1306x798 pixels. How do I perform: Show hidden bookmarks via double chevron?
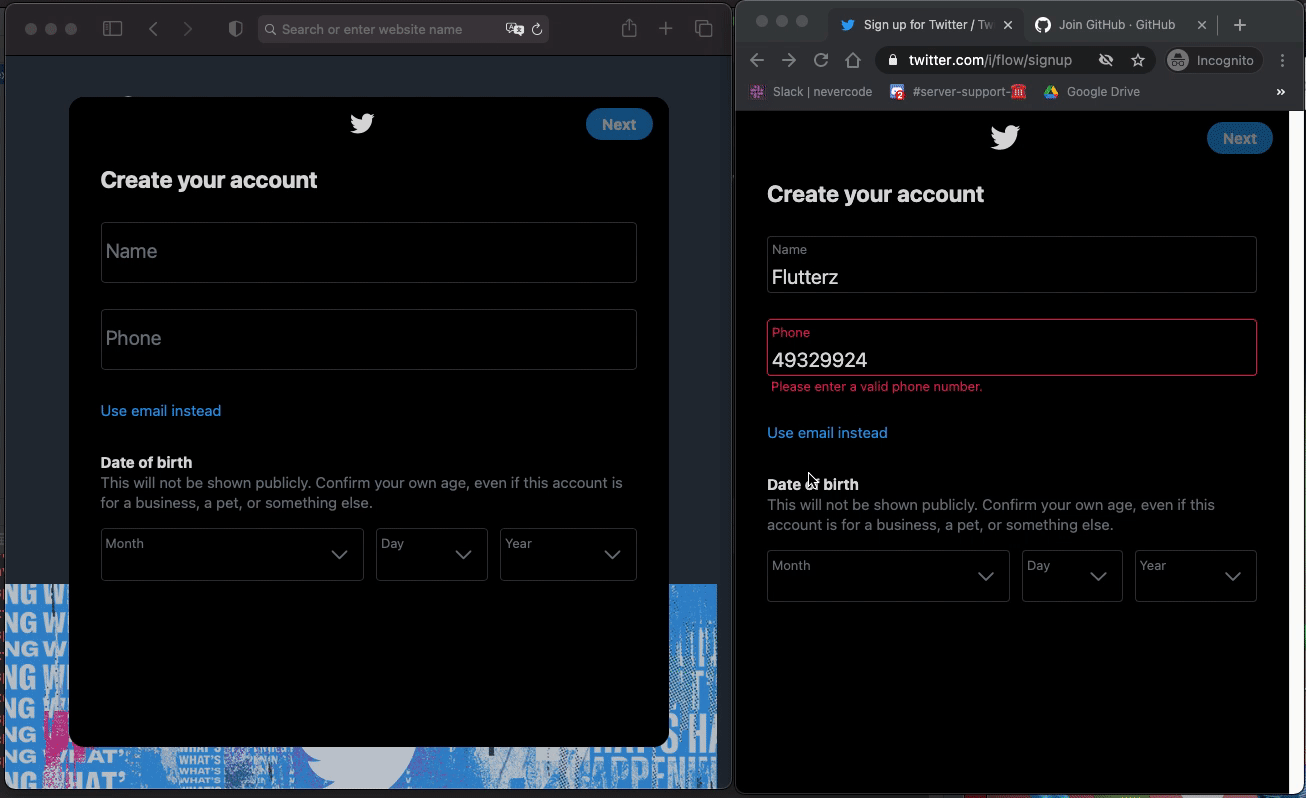point(1281,91)
